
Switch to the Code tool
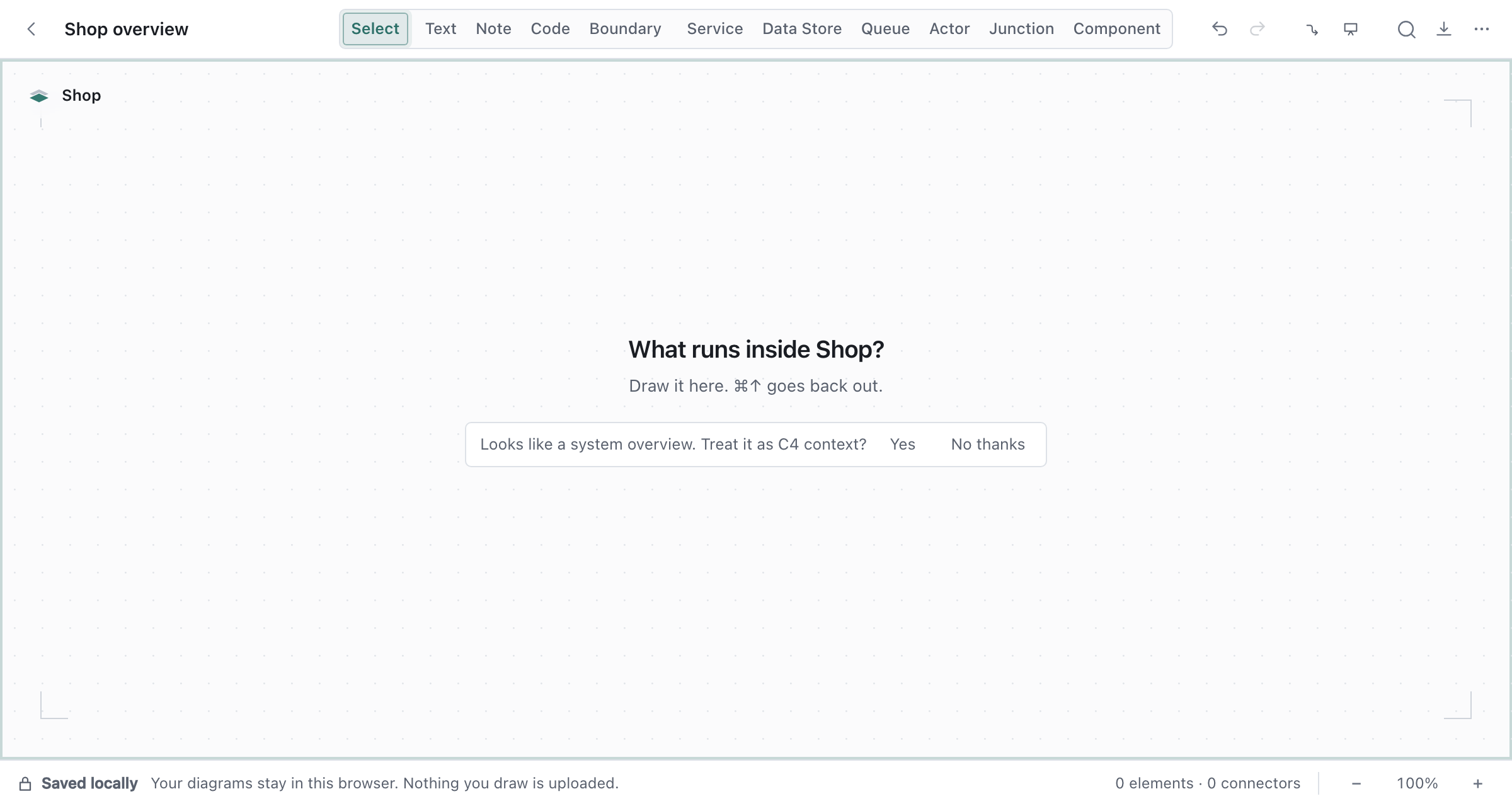(x=550, y=29)
